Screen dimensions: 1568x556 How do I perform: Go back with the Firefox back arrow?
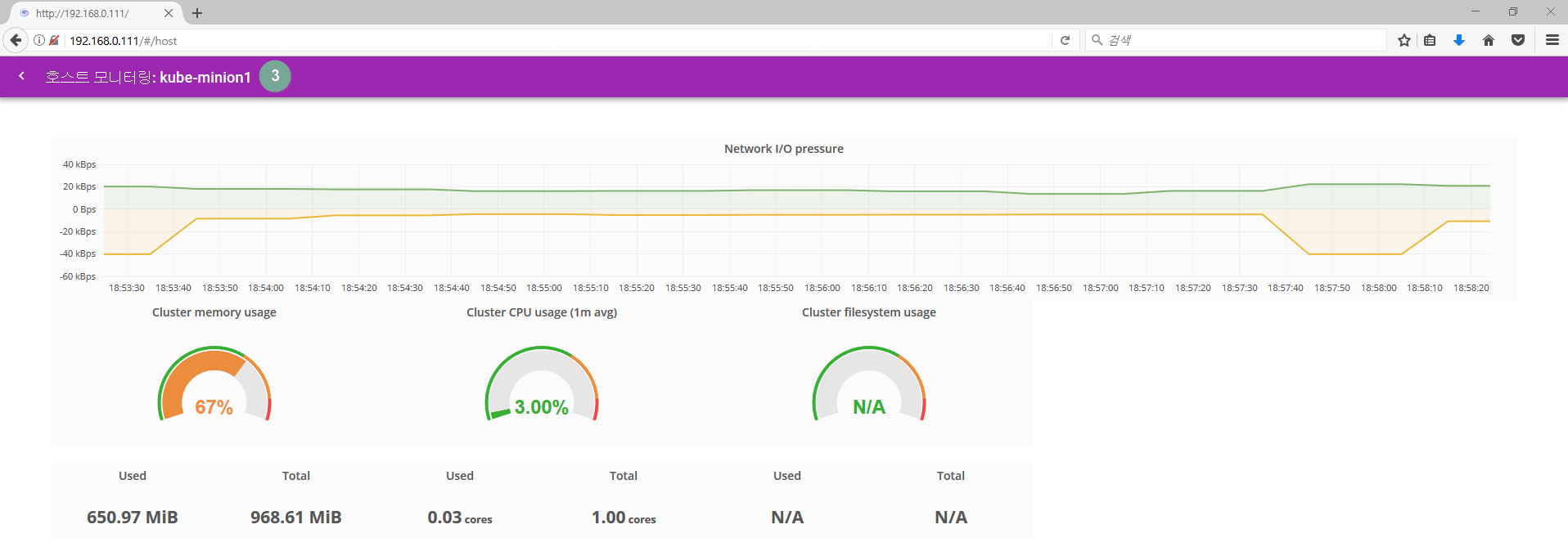point(16,40)
